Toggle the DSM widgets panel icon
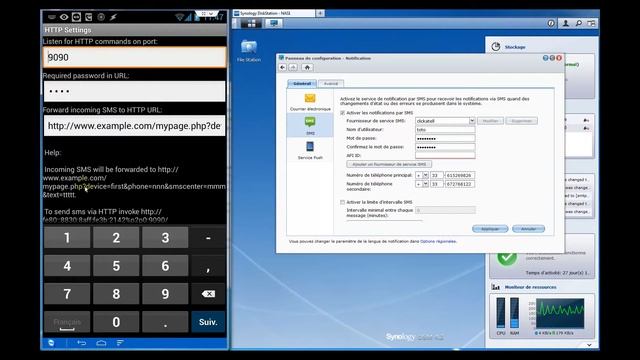This screenshot has width=640, height=360. point(591,24)
